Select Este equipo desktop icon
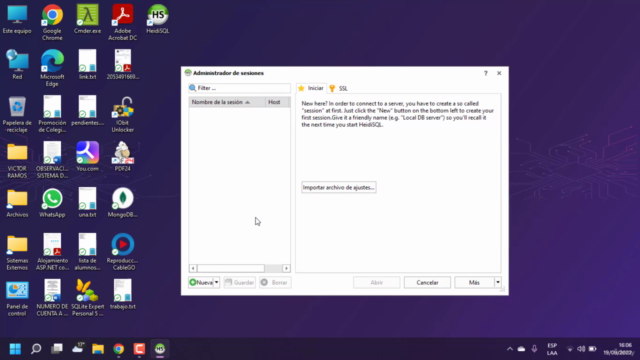Image resolution: width=640 pixels, height=360 pixels. coord(17,19)
